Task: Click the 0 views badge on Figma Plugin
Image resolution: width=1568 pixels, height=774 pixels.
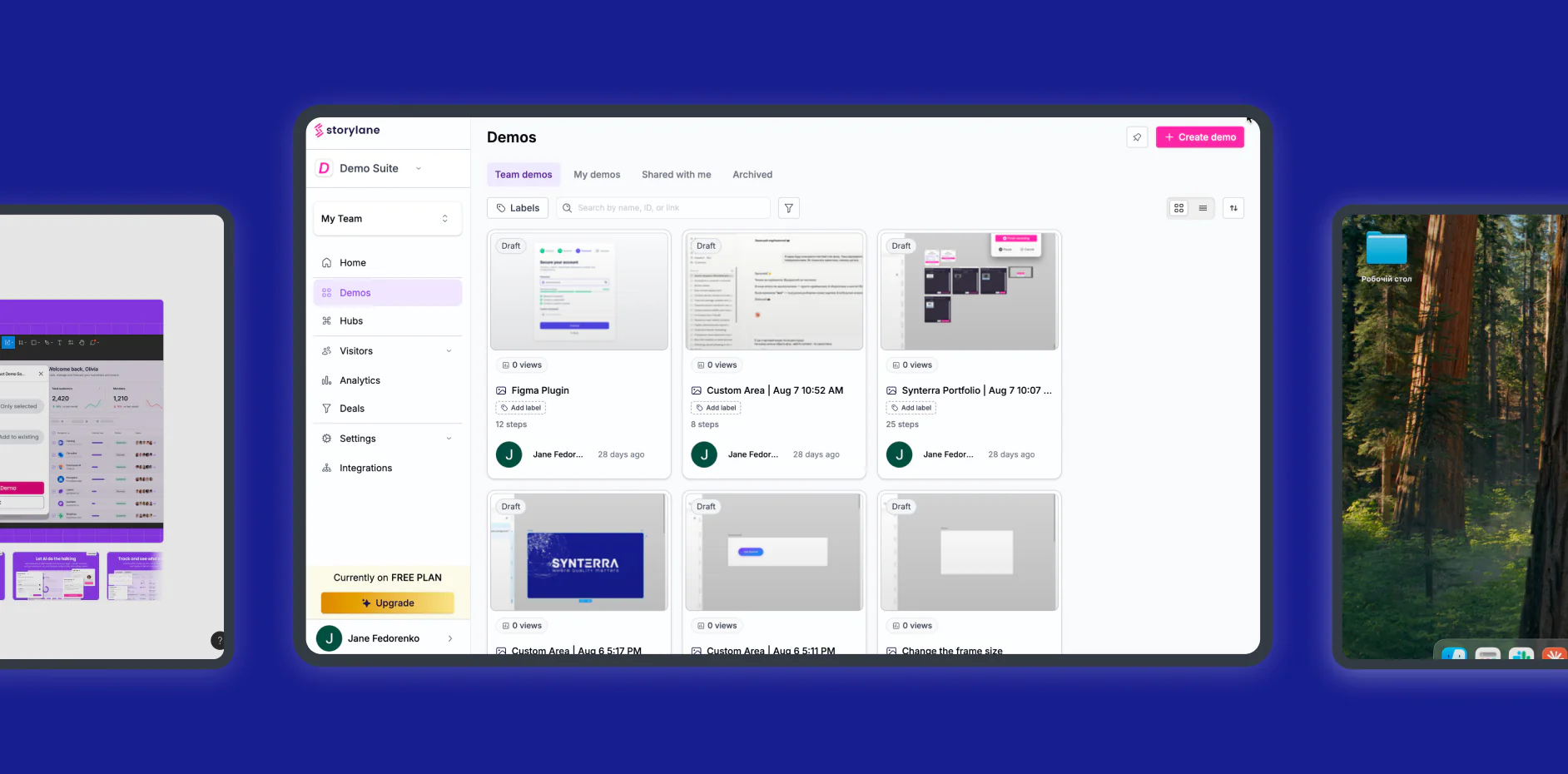Action: 522,365
